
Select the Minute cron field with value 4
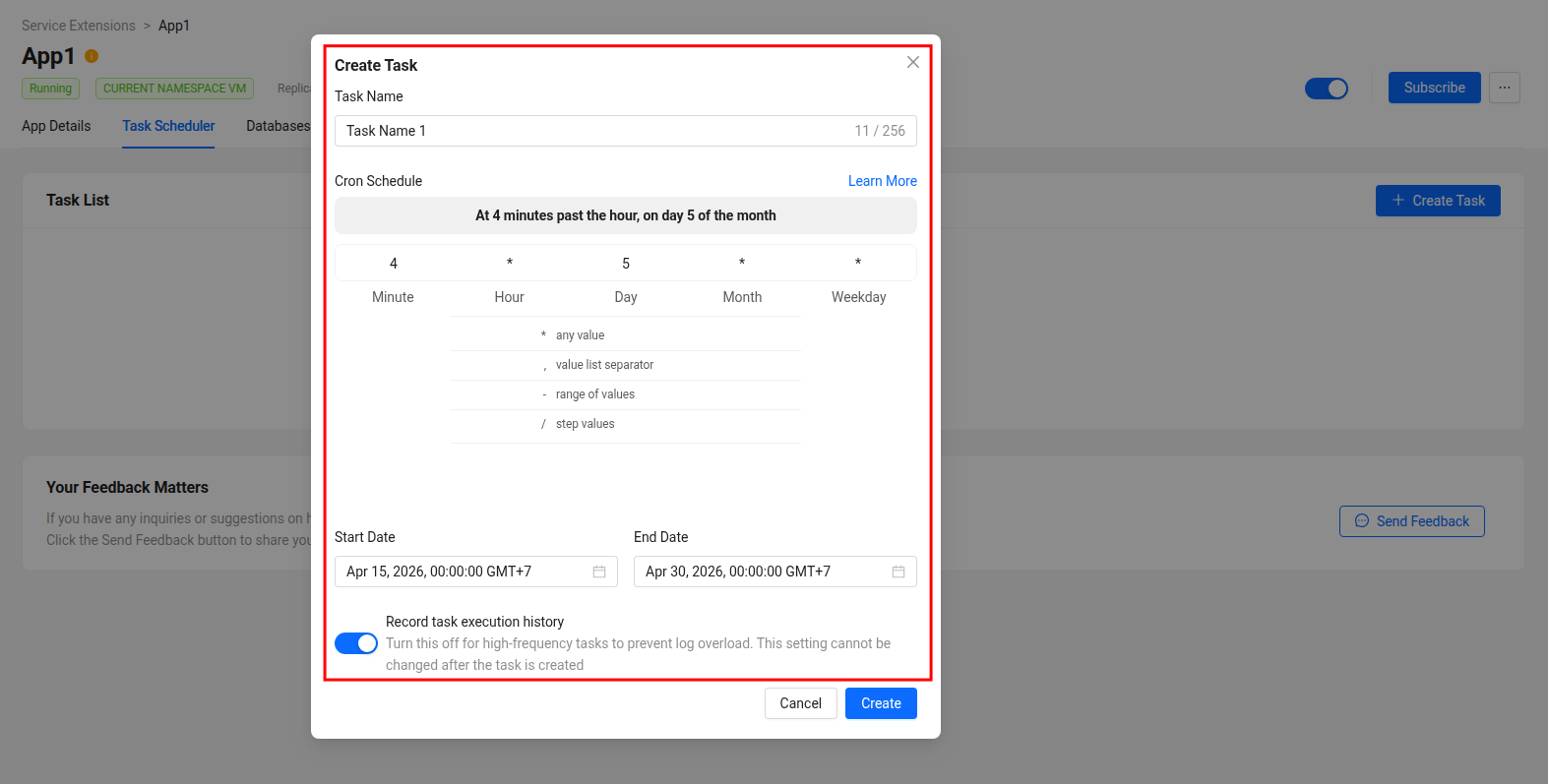pyautogui.click(x=394, y=263)
